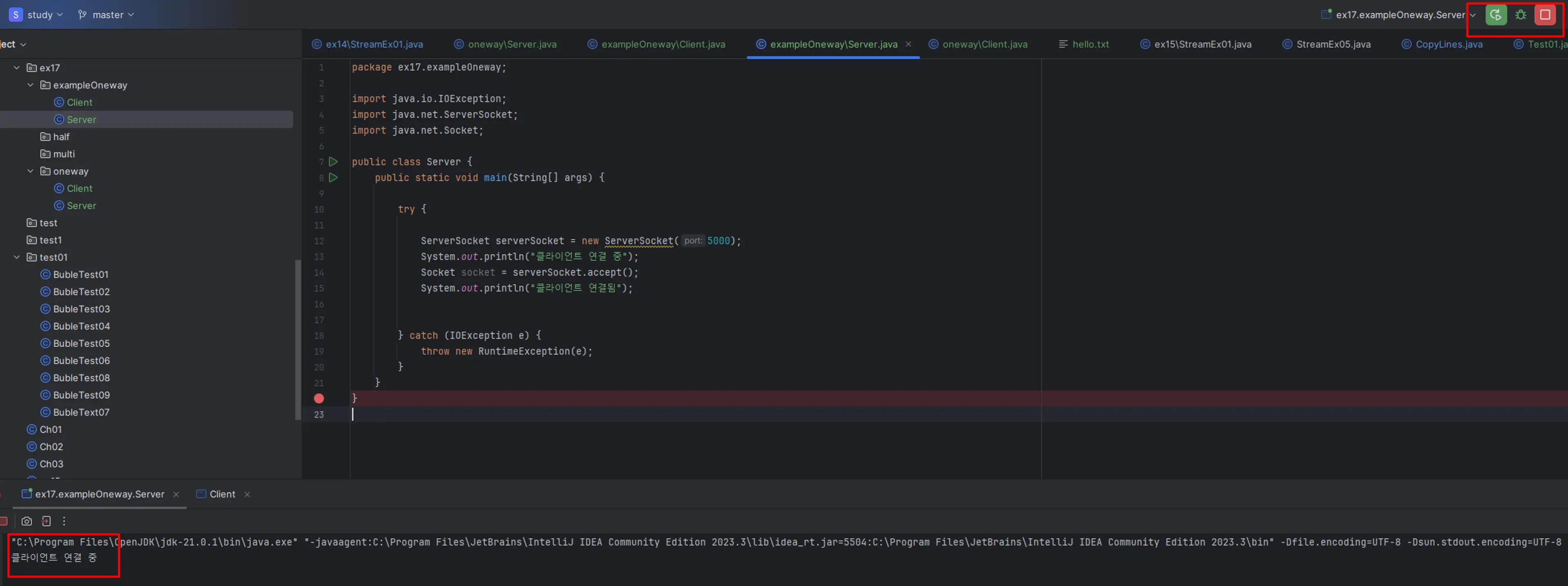1568x586 pixels.
Task: Switch to hello.txt tab
Action: coord(1084,44)
